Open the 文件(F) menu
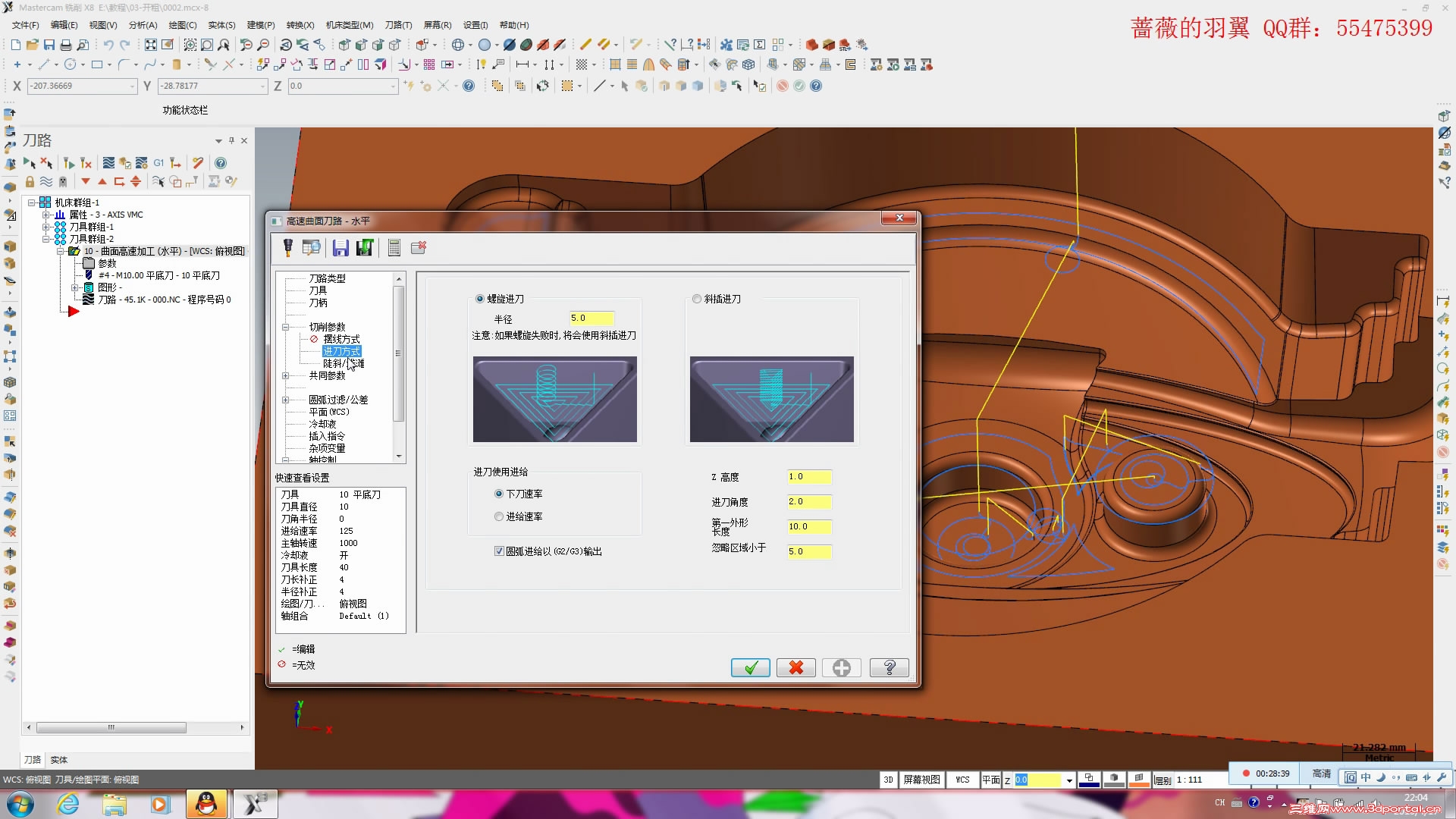Screen dimensions: 1456x819 pos(25,25)
